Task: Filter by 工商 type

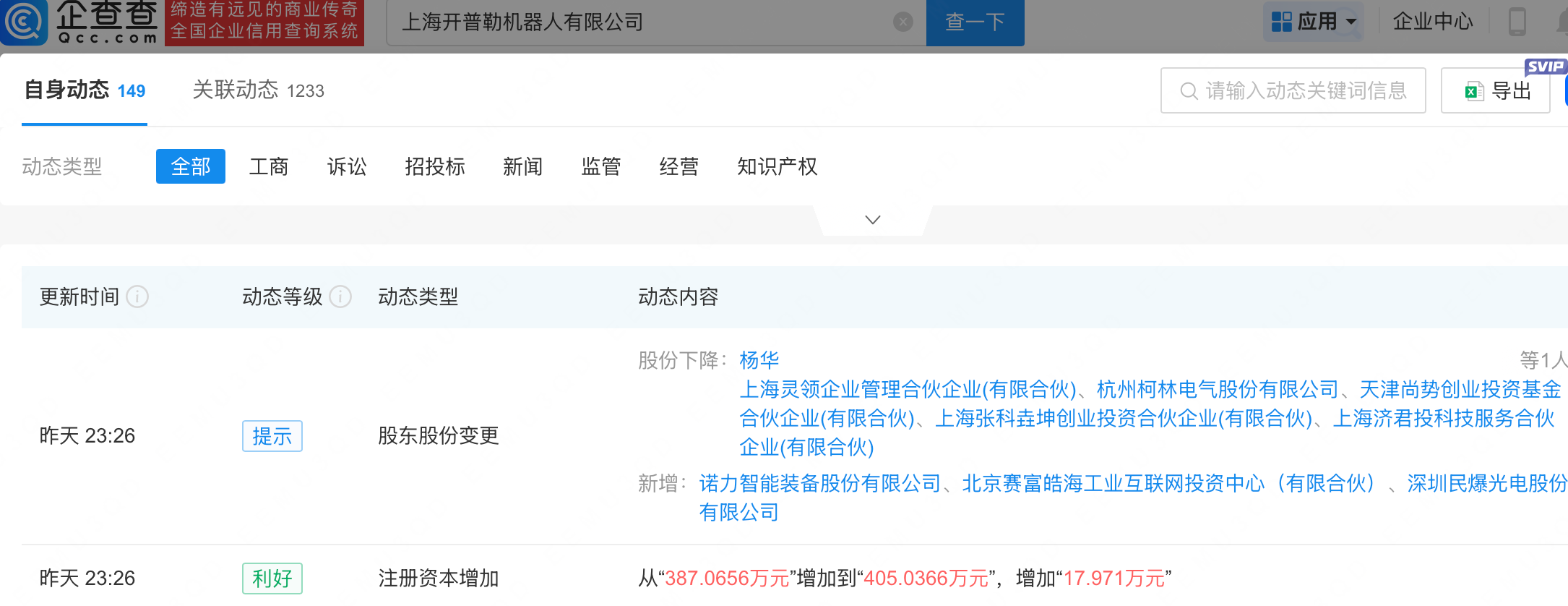Action: [x=268, y=167]
